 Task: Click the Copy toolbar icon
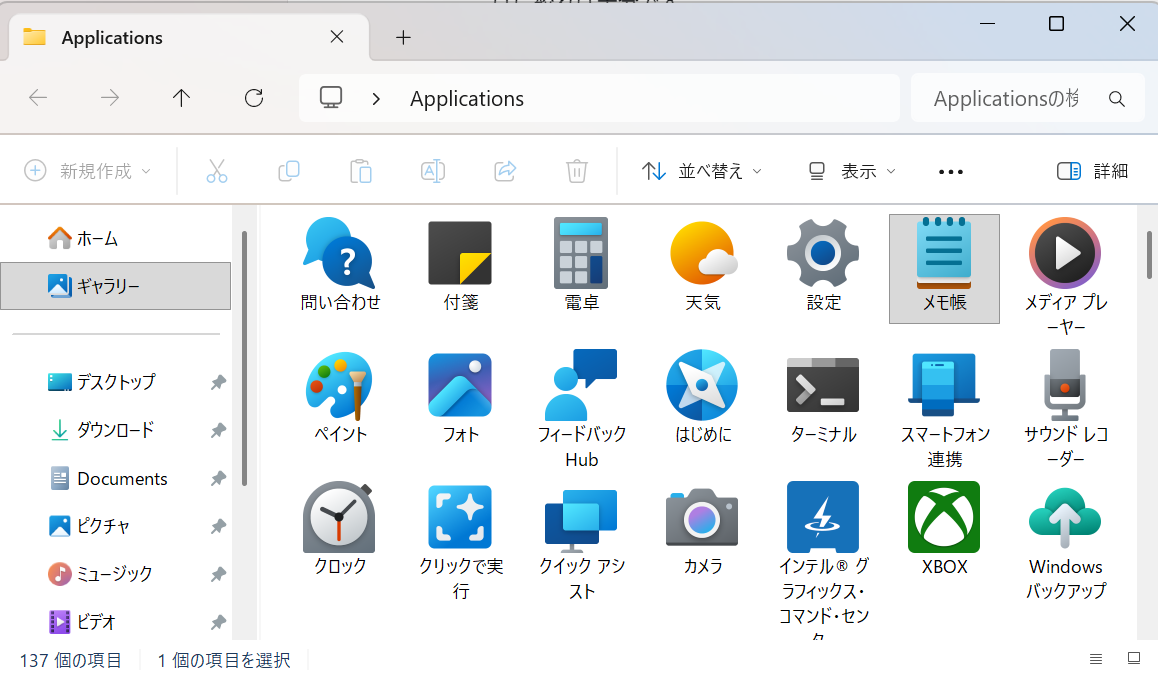pos(289,171)
